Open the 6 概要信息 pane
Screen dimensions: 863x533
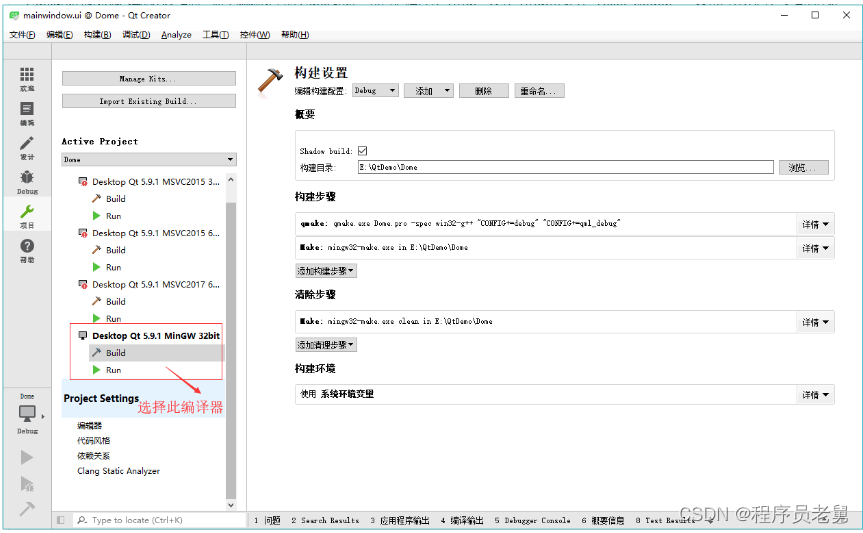coord(603,520)
